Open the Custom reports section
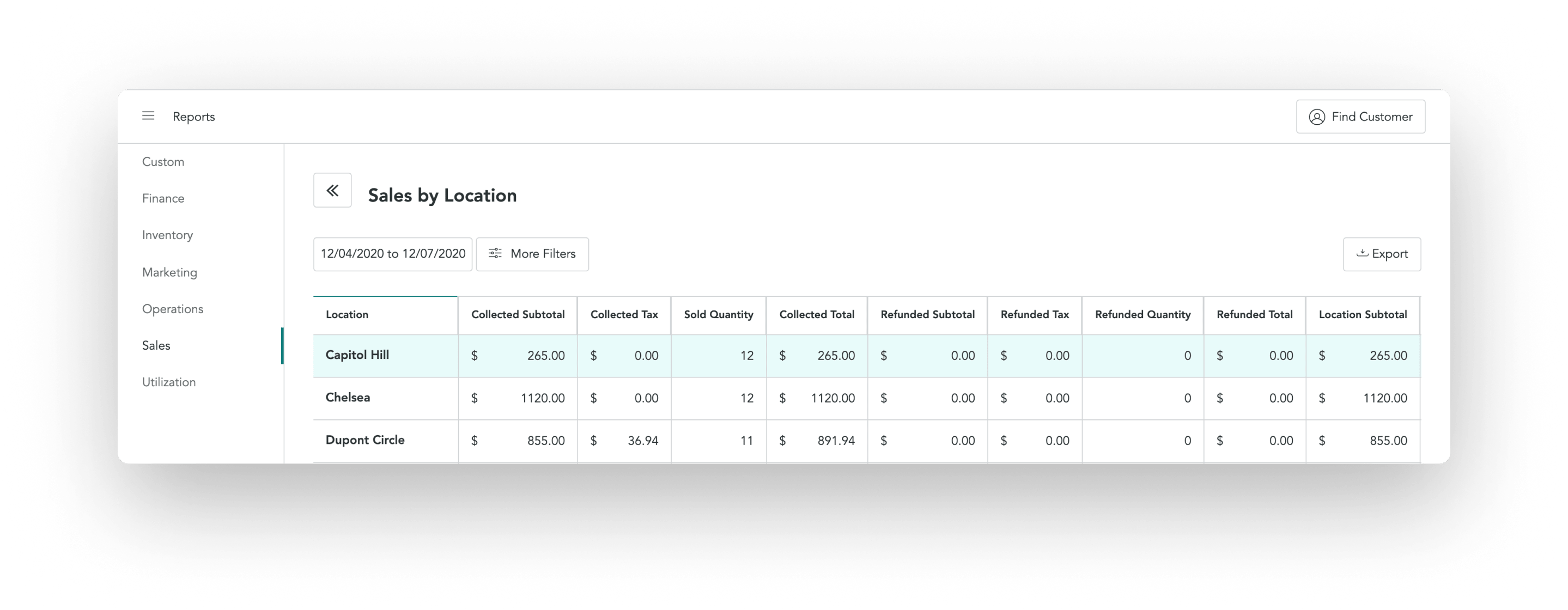1568x610 pixels. 163,162
